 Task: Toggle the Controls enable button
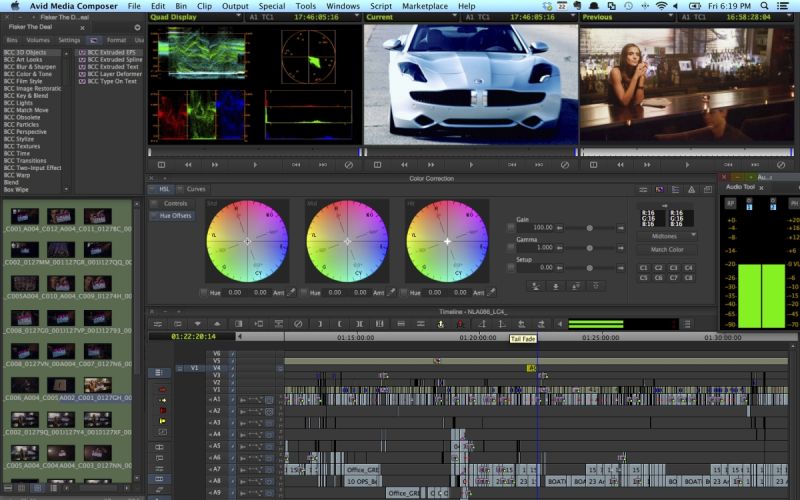tap(154, 203)
